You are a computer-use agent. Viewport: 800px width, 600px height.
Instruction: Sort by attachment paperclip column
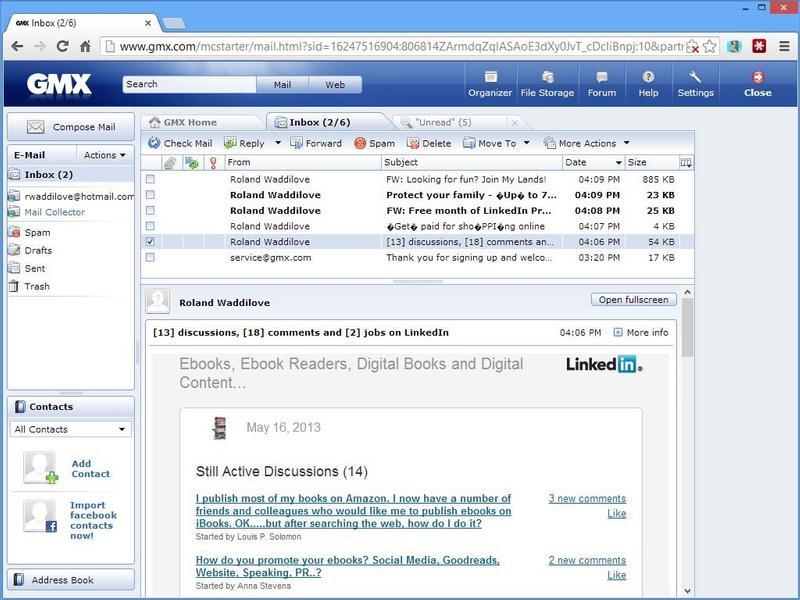(x=170, y=163)
